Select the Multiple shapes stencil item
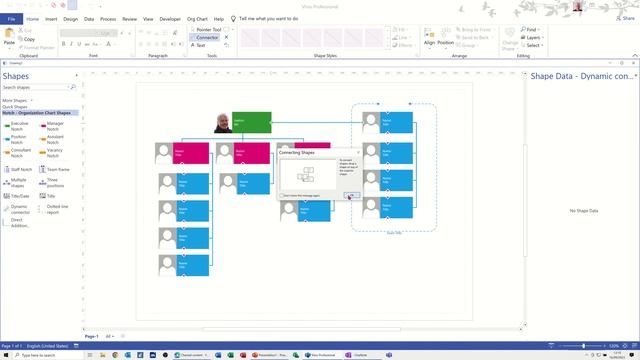Viewport: 640px width, 360px height. point(16,183)
